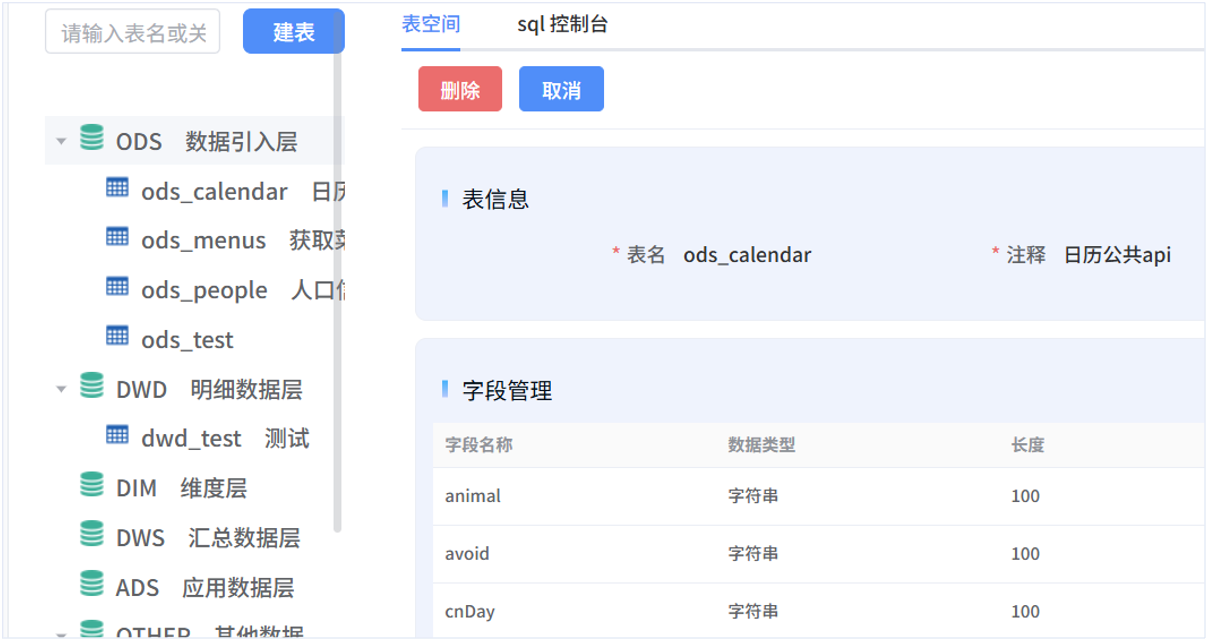Select the dwd_test table icon
The image size is (1206, 640).
117,437
